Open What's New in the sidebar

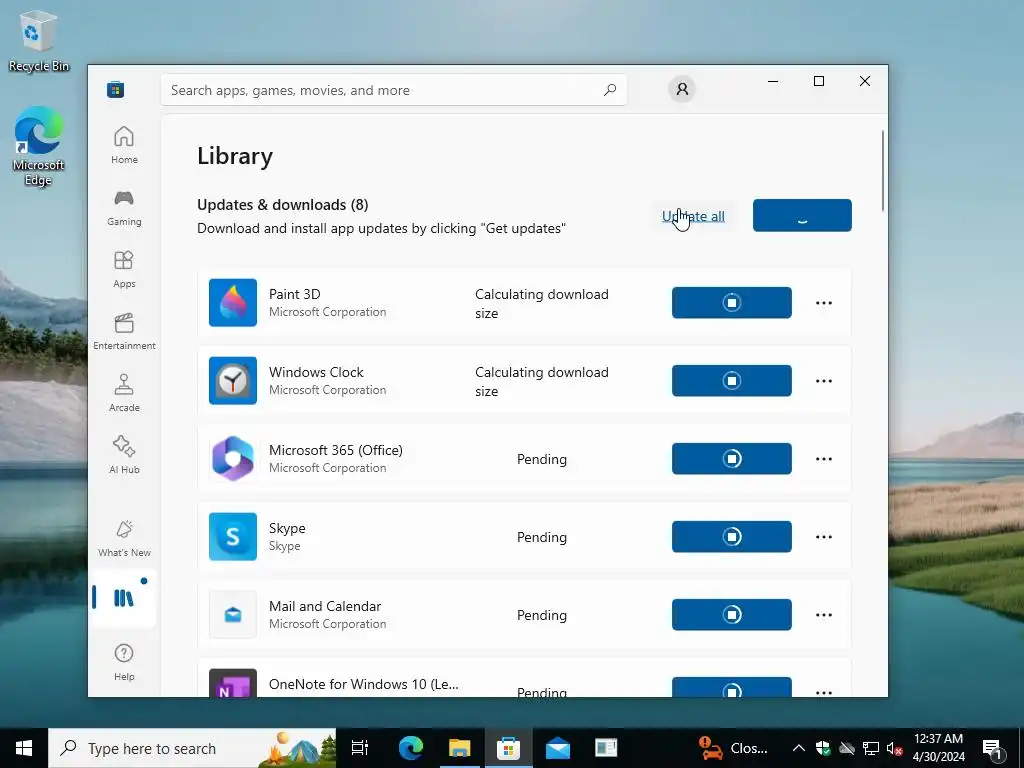tap(124, 538)
